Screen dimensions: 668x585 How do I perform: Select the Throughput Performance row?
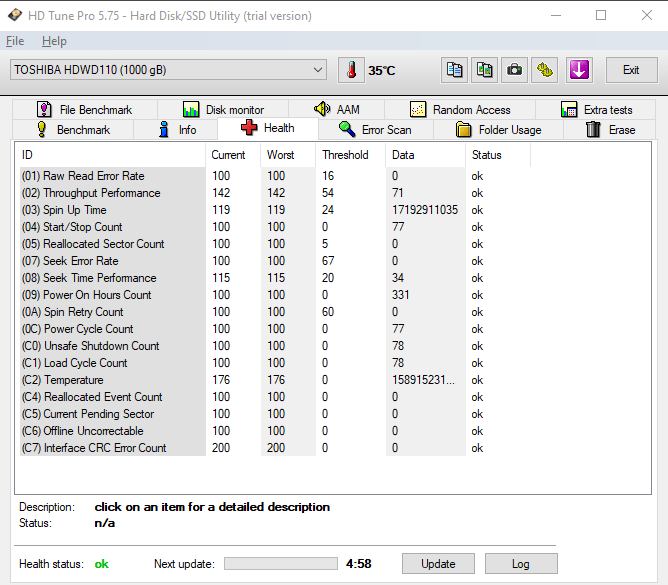pyautogui.click(x=275, y=193)
